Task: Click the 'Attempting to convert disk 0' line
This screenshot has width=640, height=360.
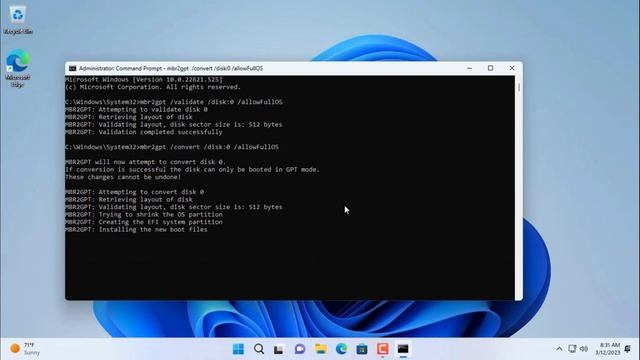Action: (134, 192)
